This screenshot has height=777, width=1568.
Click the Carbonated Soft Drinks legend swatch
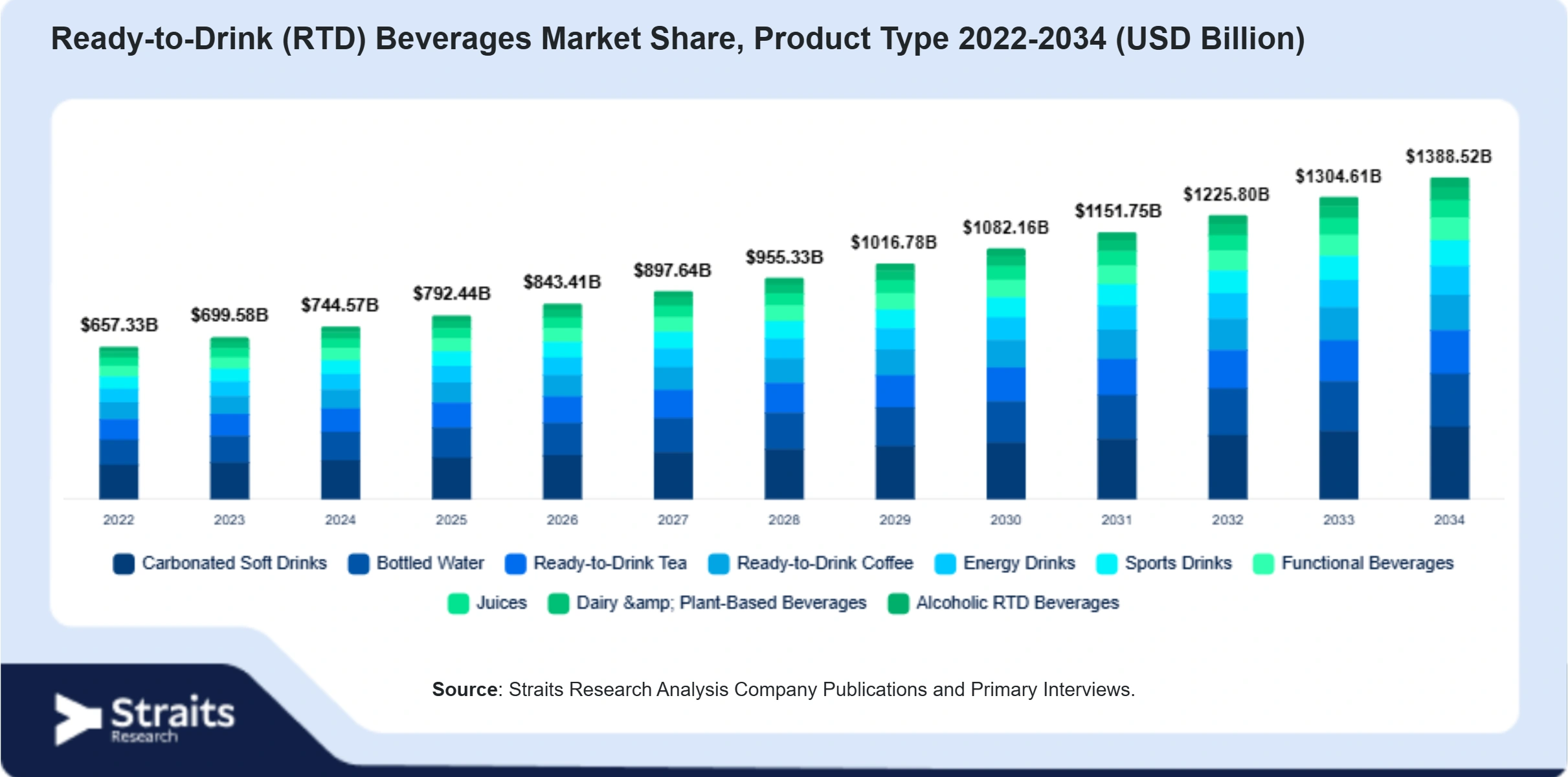pos(124,564)
